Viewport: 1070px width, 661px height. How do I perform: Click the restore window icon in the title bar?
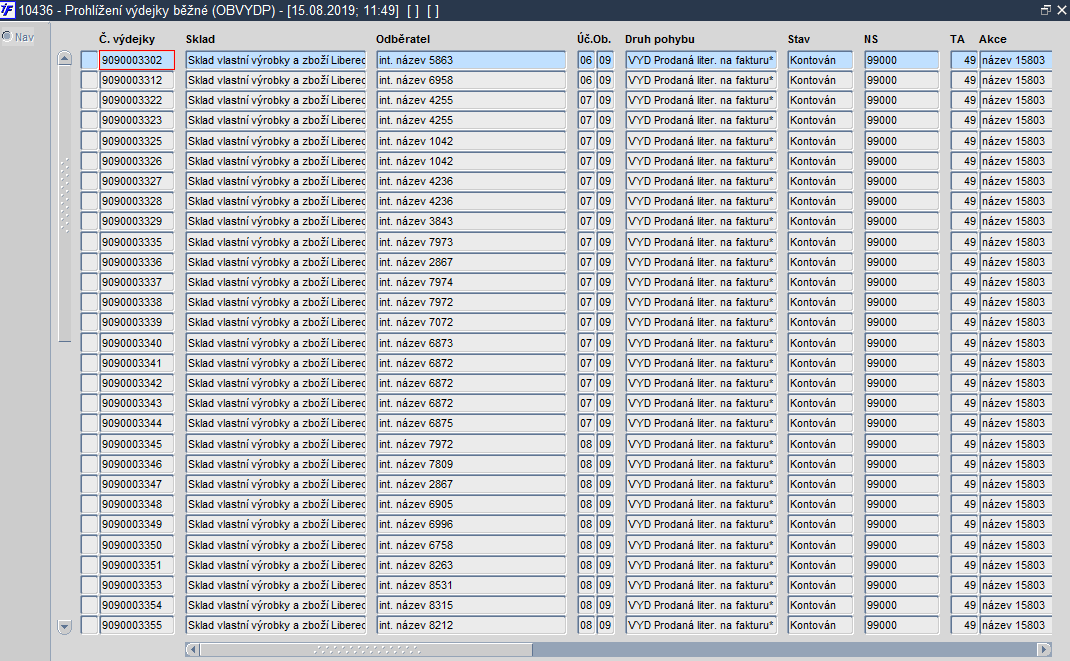click(x=1045, y=10)
